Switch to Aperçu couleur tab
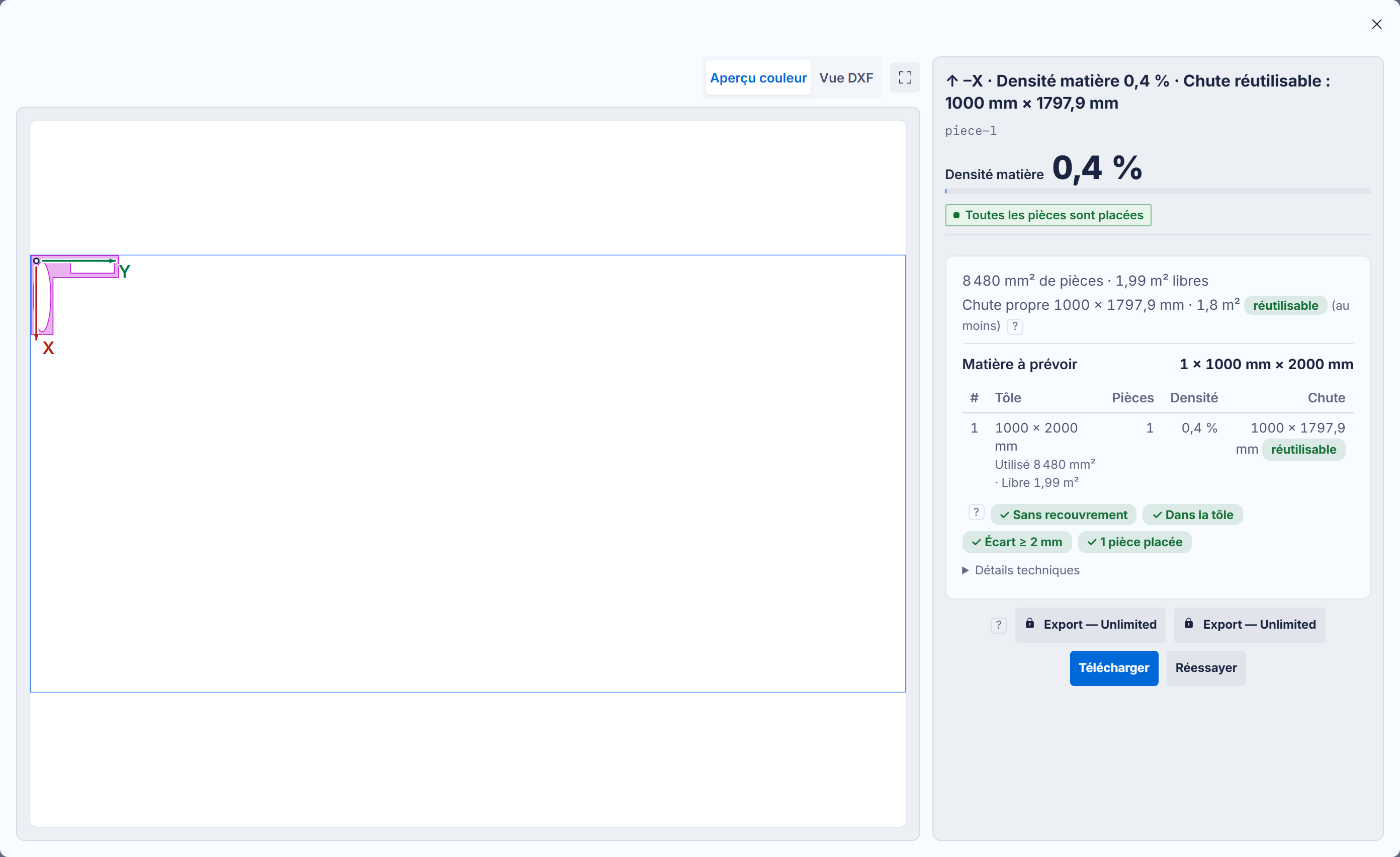The image size is (1400, 857). (x=758, y=78)
